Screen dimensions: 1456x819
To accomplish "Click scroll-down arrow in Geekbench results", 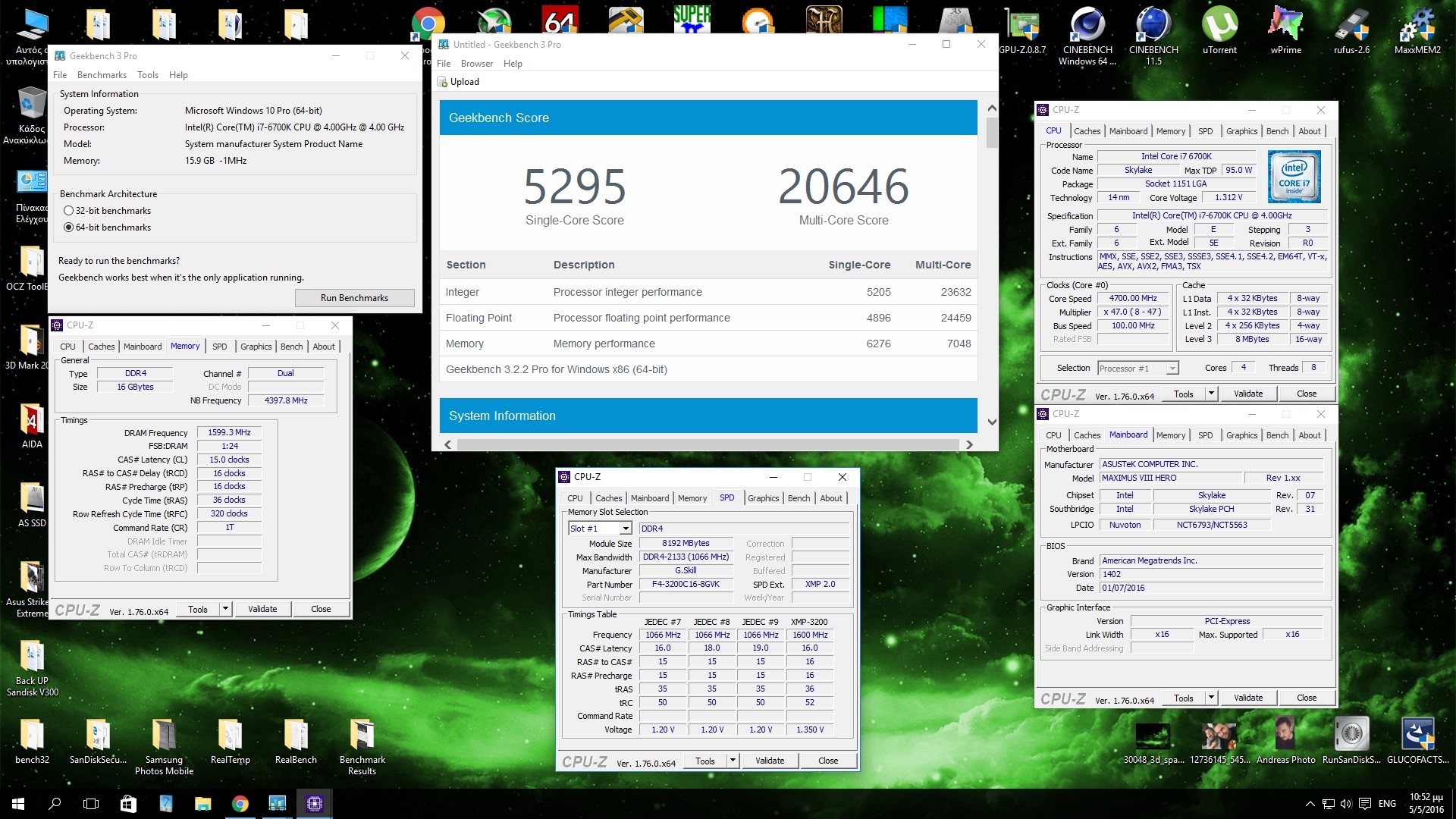I will coord(991,422).
